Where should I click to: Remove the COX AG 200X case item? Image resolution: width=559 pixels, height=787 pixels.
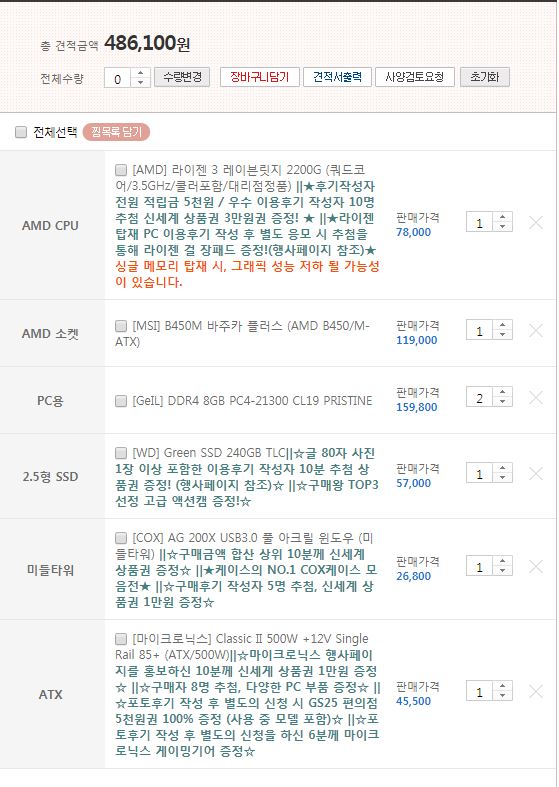535,567
